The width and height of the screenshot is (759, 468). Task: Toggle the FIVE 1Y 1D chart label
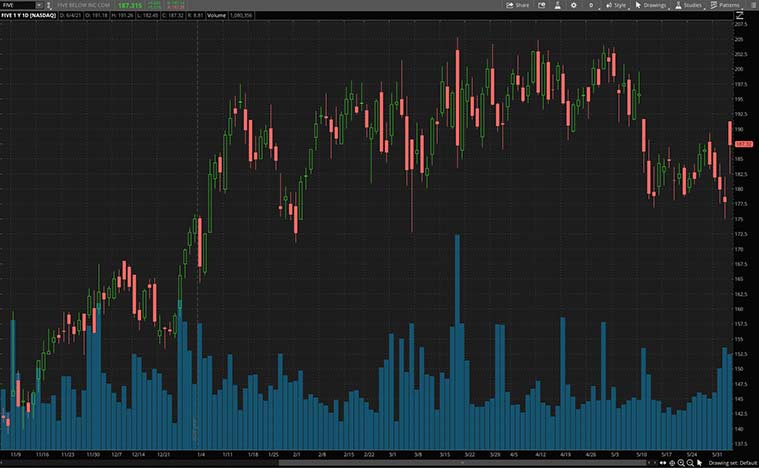(26, 17)
